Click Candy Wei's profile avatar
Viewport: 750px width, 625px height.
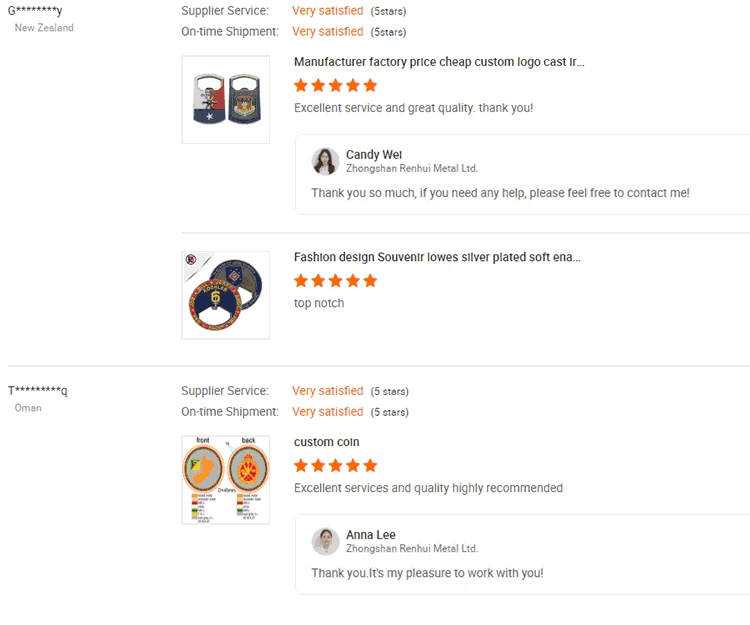pyautogui.click(x=325, y=161)
